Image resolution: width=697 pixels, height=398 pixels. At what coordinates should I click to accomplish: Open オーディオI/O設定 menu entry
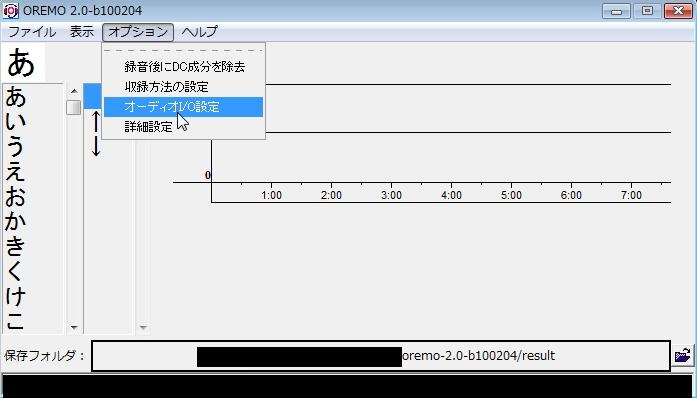[184, 107]
